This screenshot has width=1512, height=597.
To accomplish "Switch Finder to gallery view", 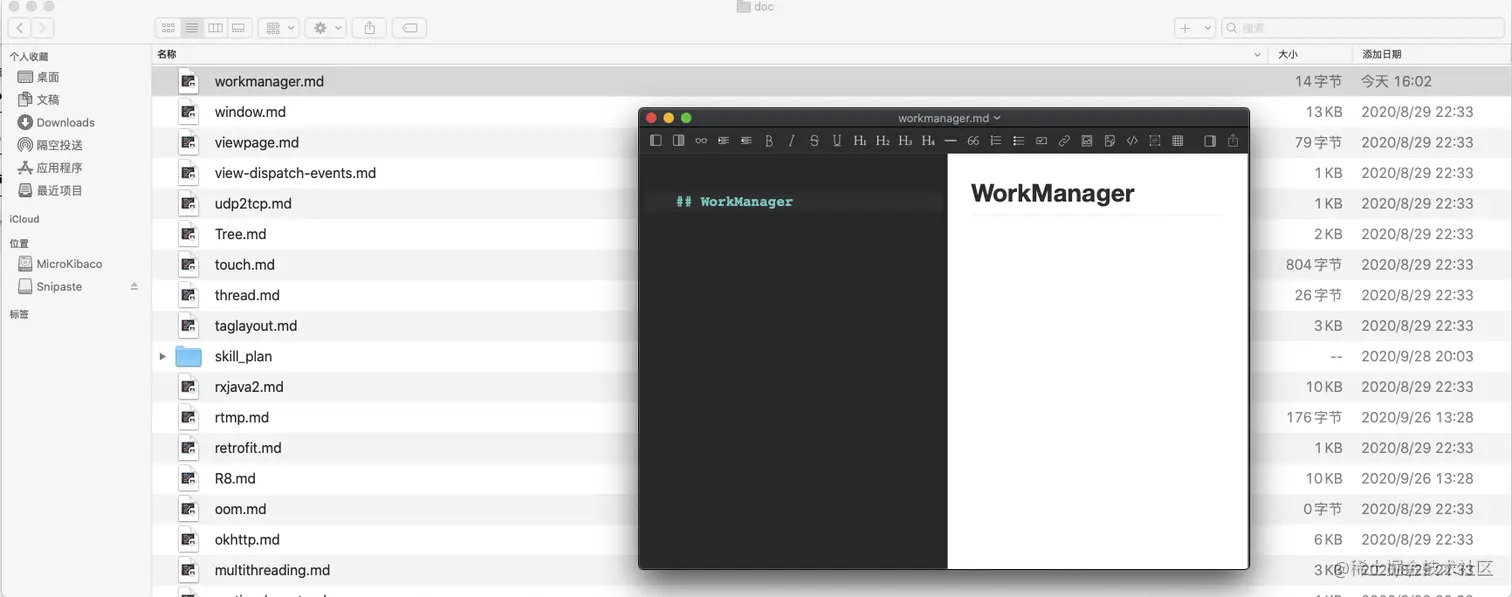I will 238,28.
